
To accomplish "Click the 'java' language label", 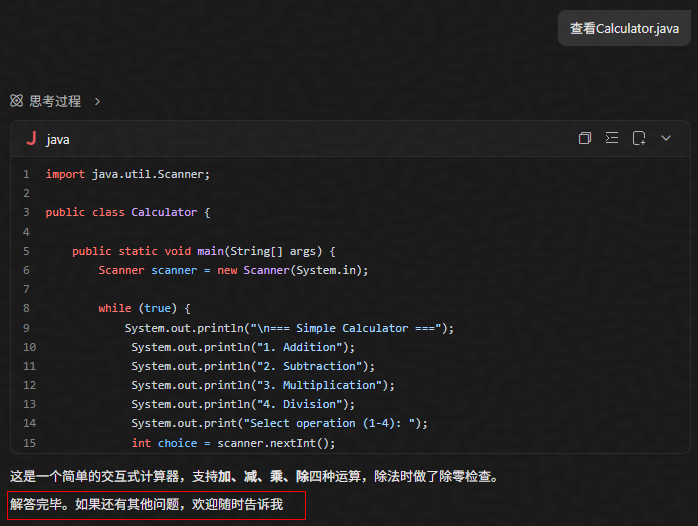I will pyautogui.click(x=58, y=140).
